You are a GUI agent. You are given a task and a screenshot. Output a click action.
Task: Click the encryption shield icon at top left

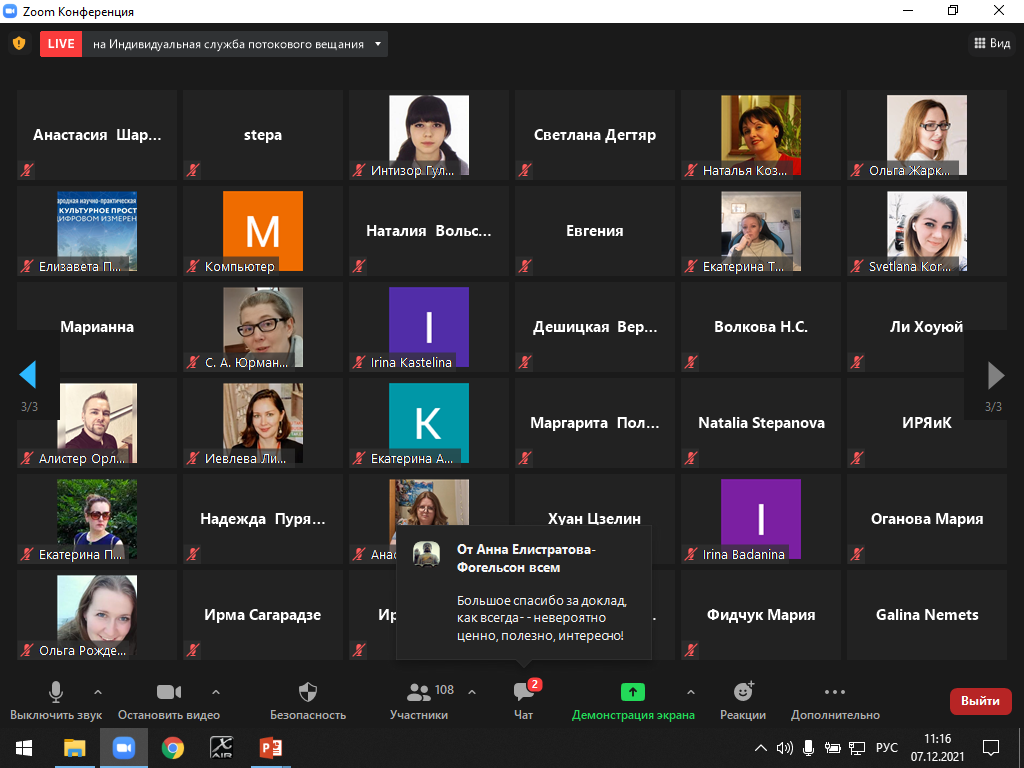click(x=19, y=44)
